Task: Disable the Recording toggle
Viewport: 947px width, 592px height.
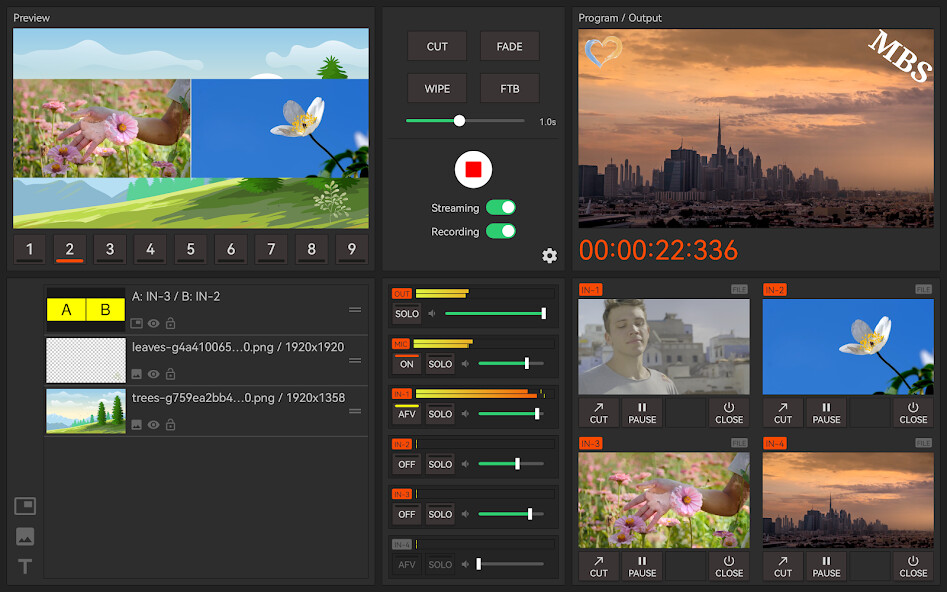Action: 500,231
